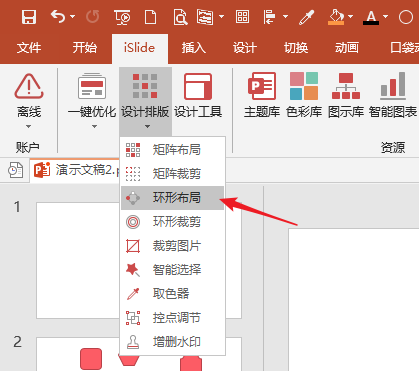Click the recent documents clock icon
Viewport: 419px width, 371px height.
pos(15,170)
